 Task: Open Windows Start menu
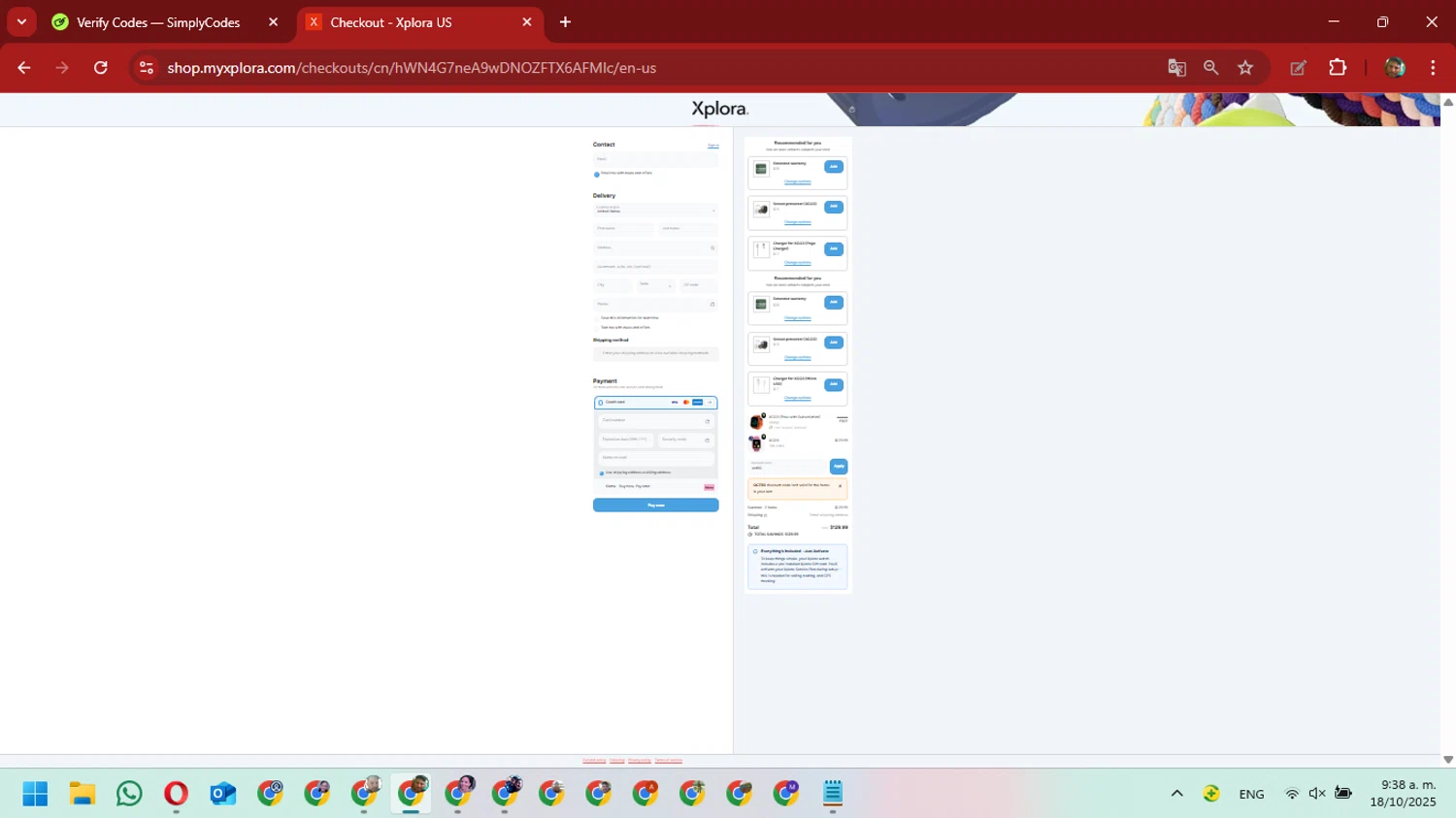pos(35,794)
